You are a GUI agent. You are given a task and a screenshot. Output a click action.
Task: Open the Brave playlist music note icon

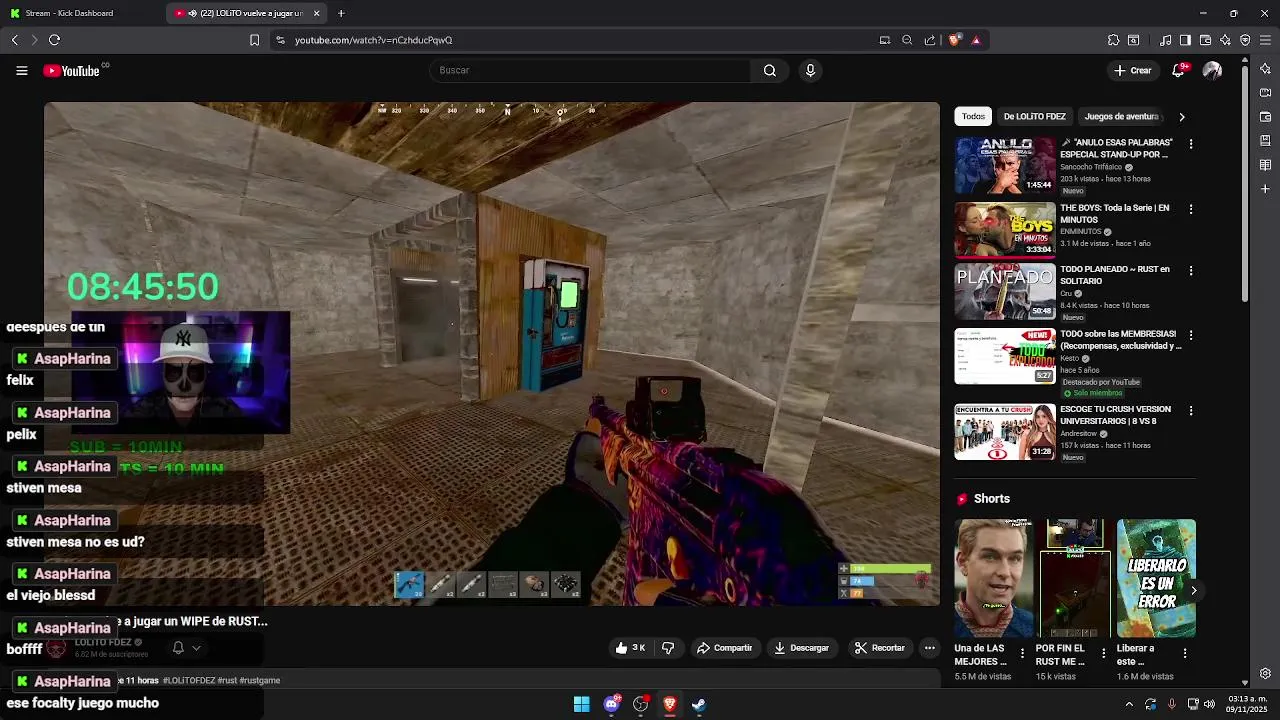[1165, 40]
